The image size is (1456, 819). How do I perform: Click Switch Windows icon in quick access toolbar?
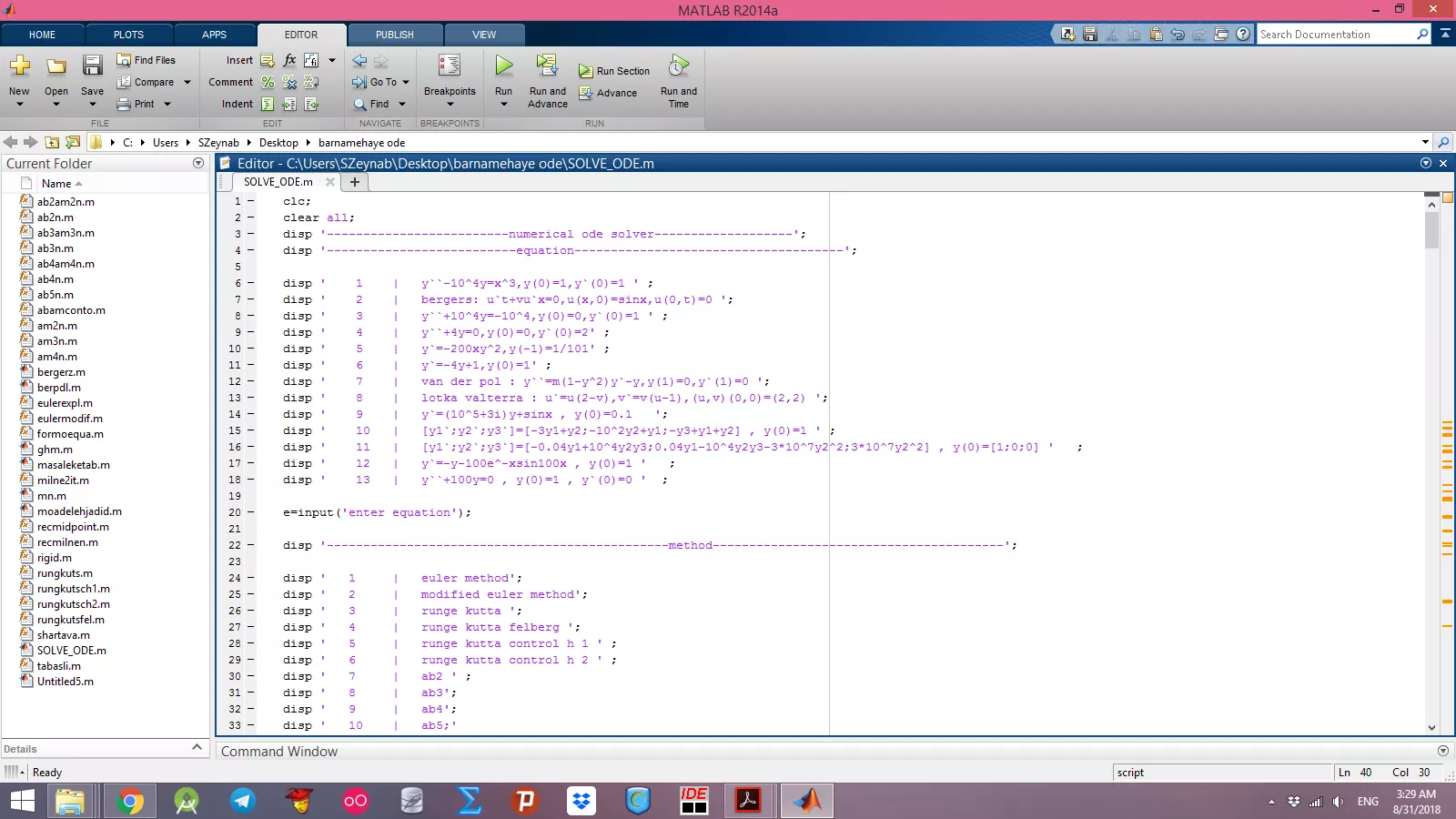(x=1221, y=35)
